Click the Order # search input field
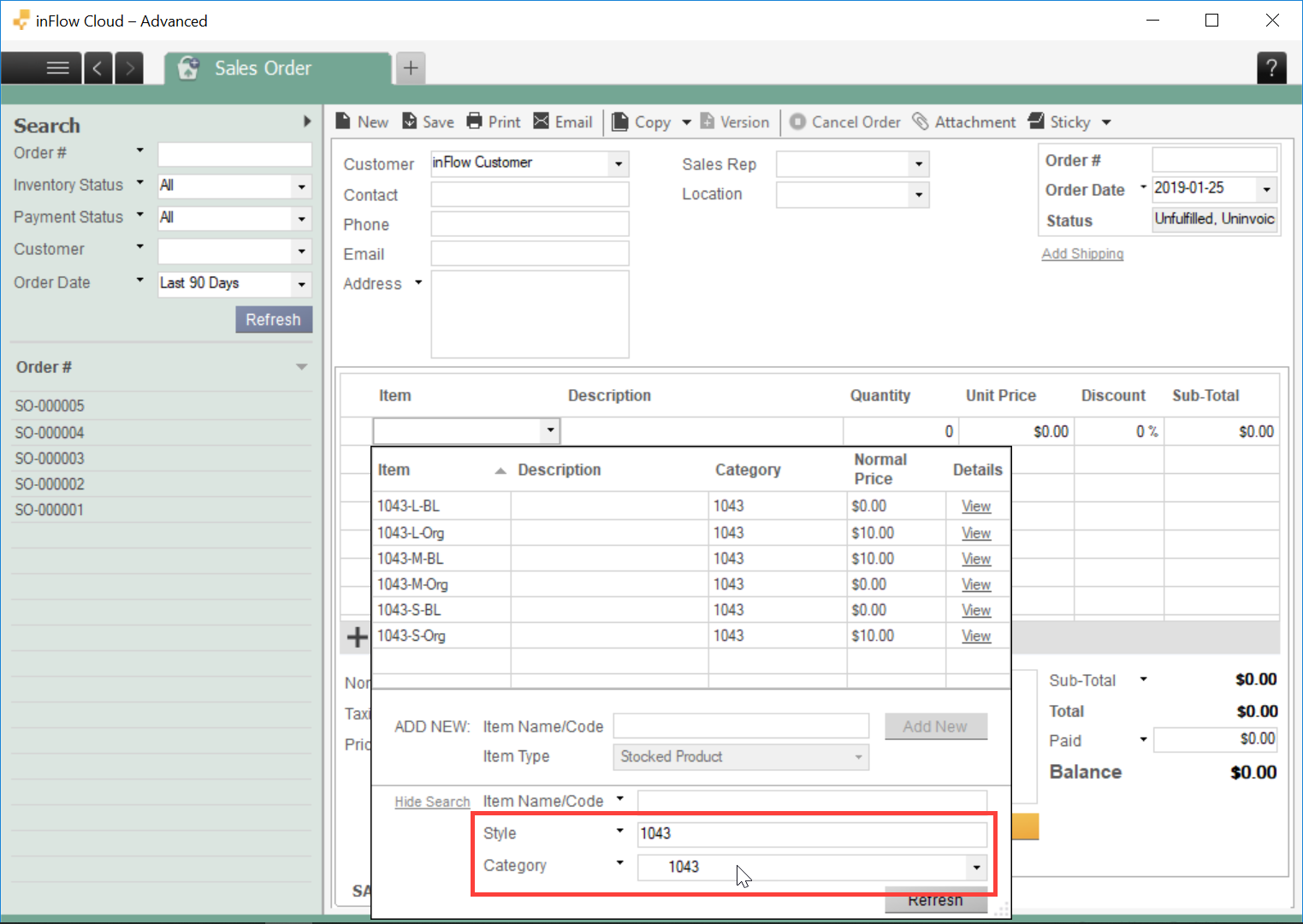 pyautogui.click(x=234, y=154)
